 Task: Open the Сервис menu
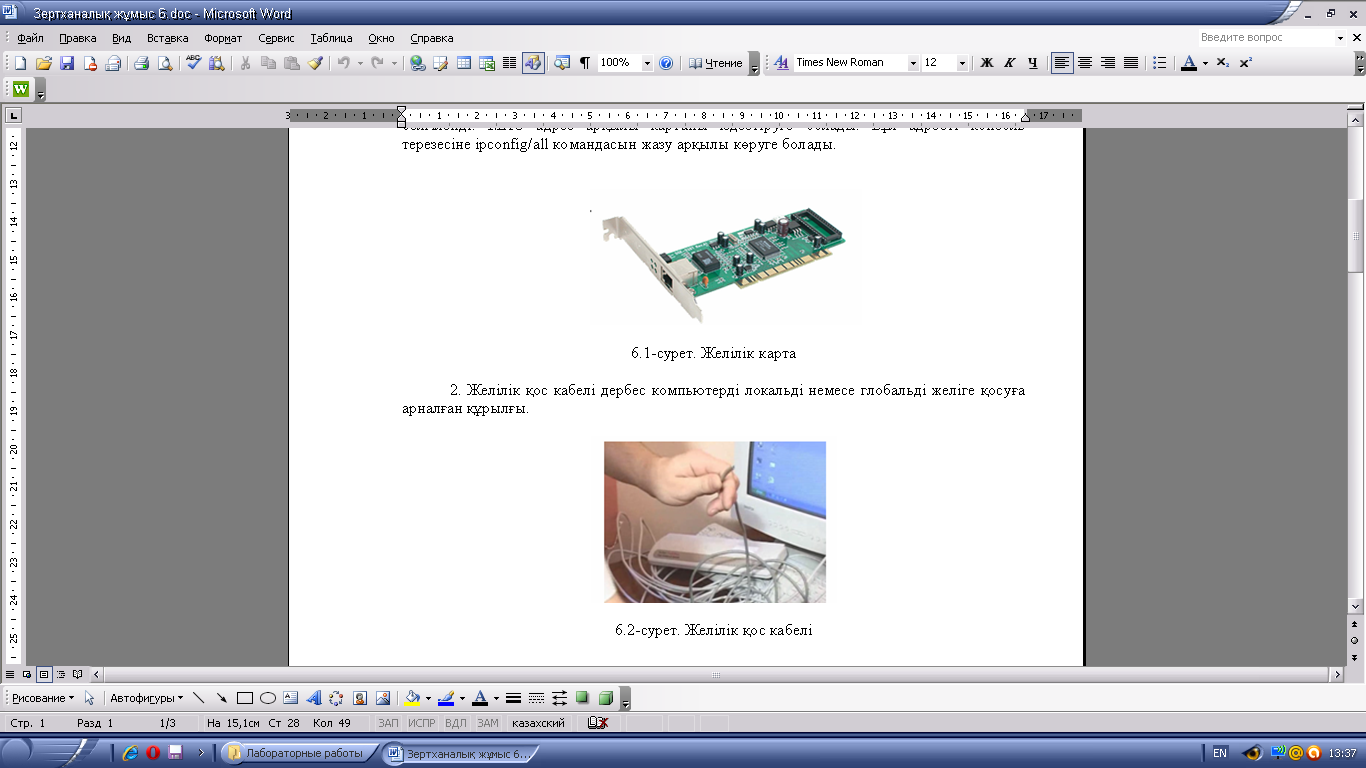(276, 38)
